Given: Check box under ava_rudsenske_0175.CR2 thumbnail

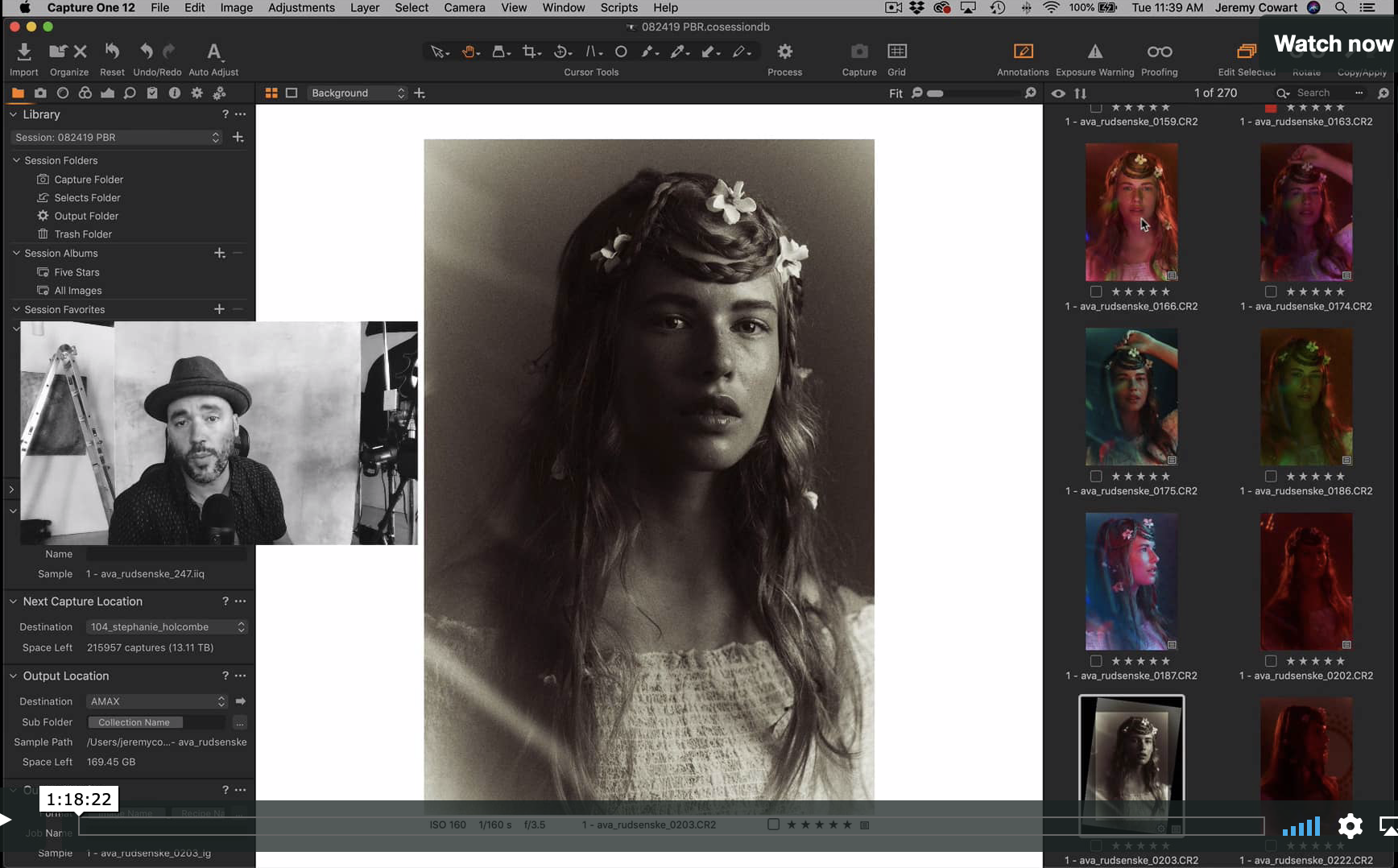Looking at the screenshot, I should coord(1095,476).
